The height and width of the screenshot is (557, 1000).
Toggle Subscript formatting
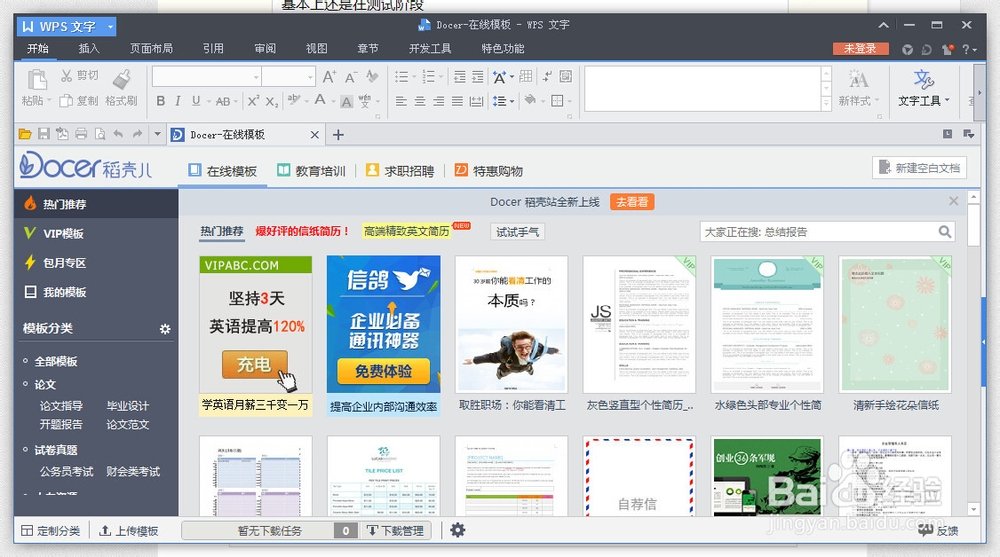tap(272, 101)
